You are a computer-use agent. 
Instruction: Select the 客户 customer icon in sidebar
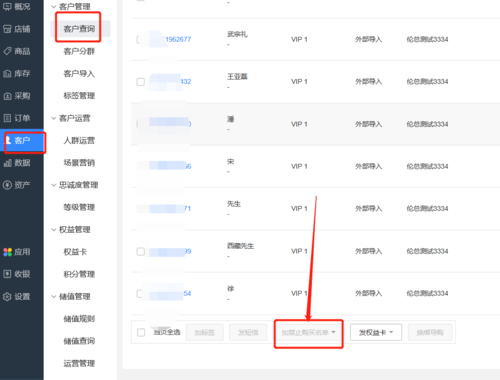point(8,140)
